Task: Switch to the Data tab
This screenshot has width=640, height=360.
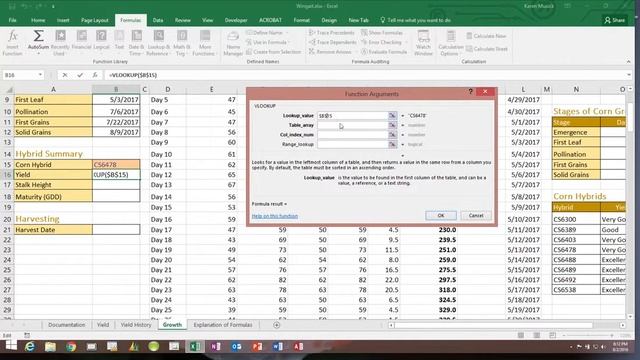Action: tap(158, 20)
